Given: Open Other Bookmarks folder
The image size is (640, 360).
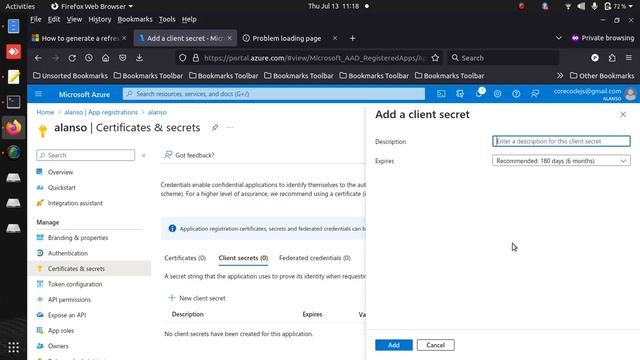Looking at the screenshot, I should tap(602, 76).
